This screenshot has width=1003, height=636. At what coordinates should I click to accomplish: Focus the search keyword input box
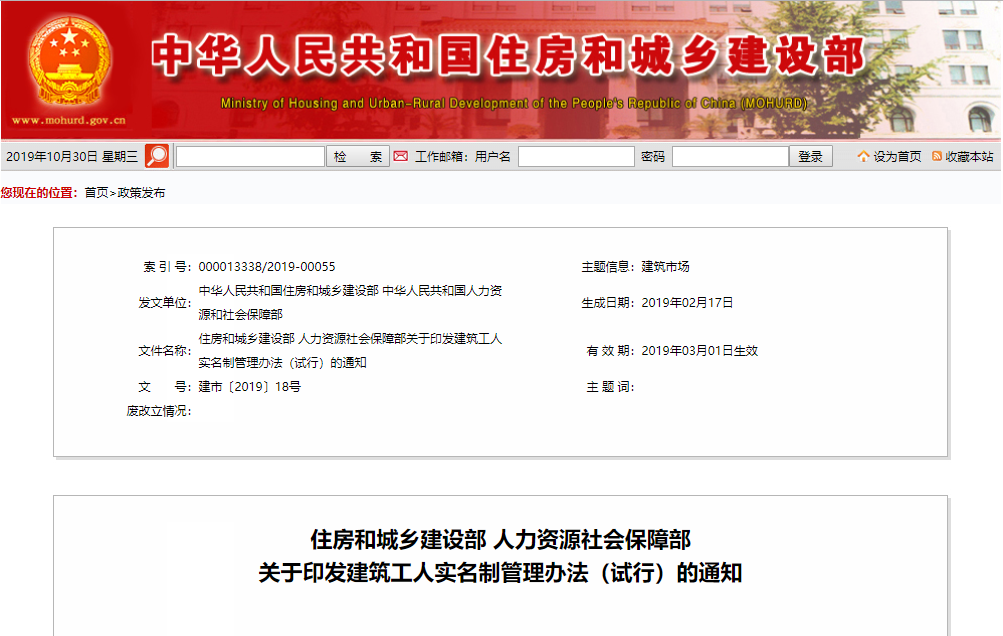tap(250, 157)
